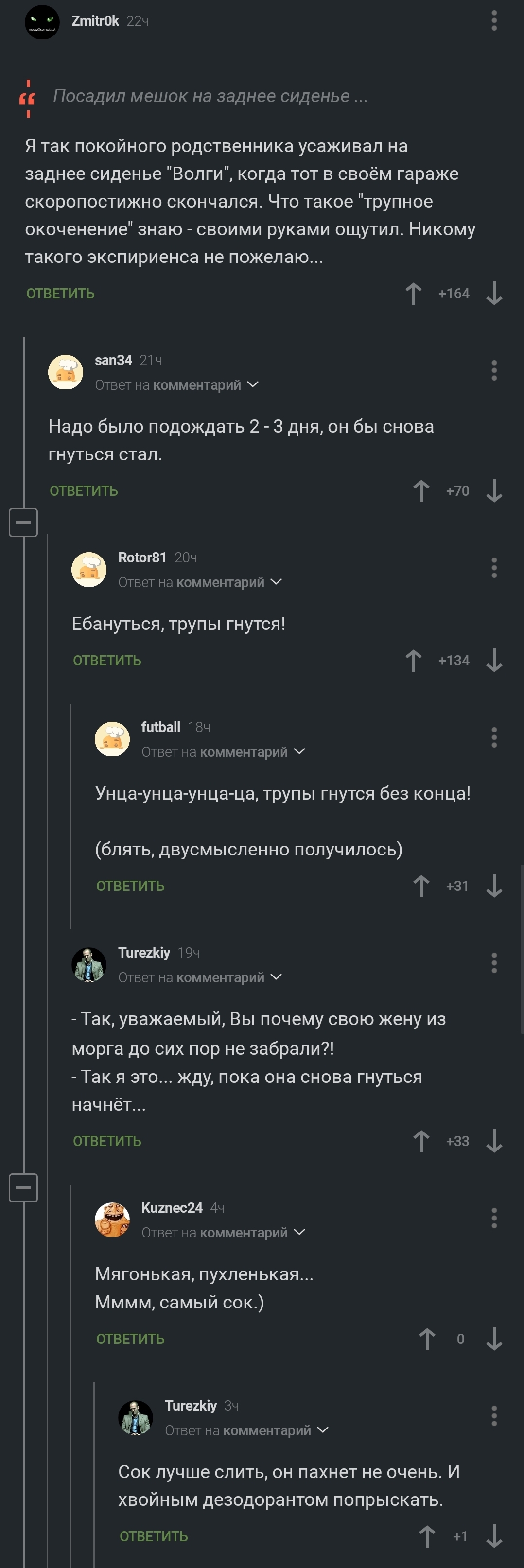The height and width of the screenshot is (1568, 524).
Task: Downvote Rotor81's comment
Action: point(493,661)
